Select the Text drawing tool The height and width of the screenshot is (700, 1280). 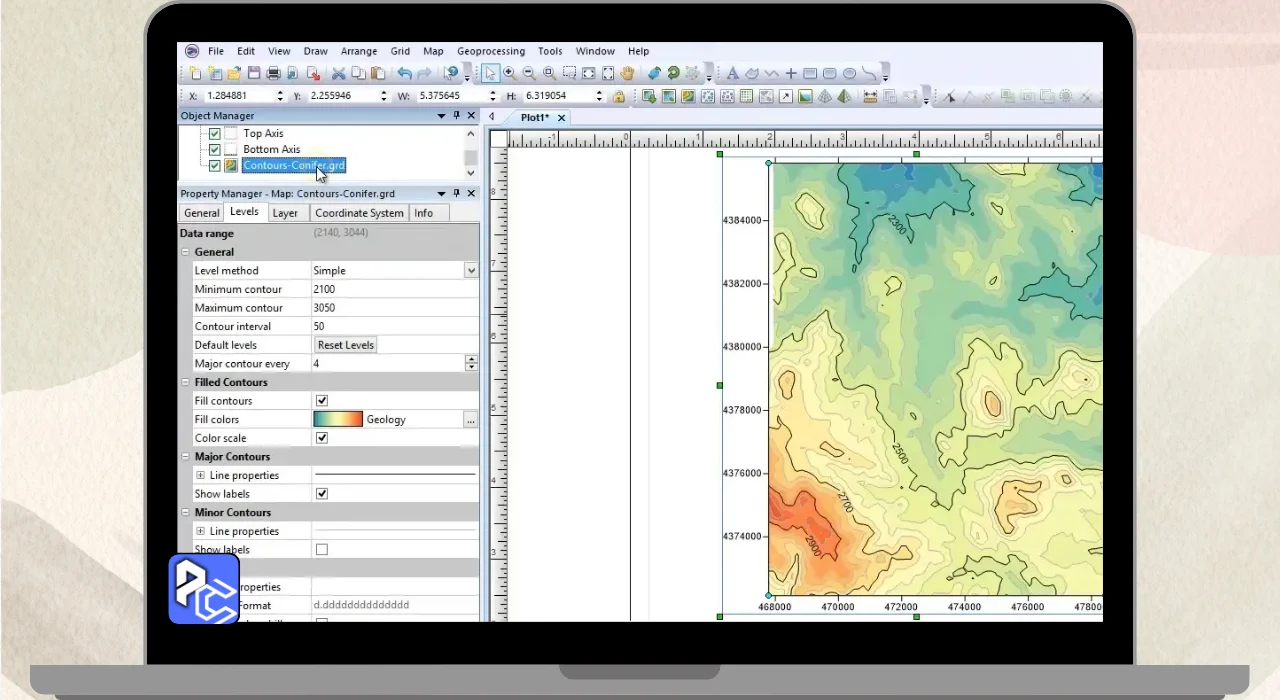[x=732, y=73]
